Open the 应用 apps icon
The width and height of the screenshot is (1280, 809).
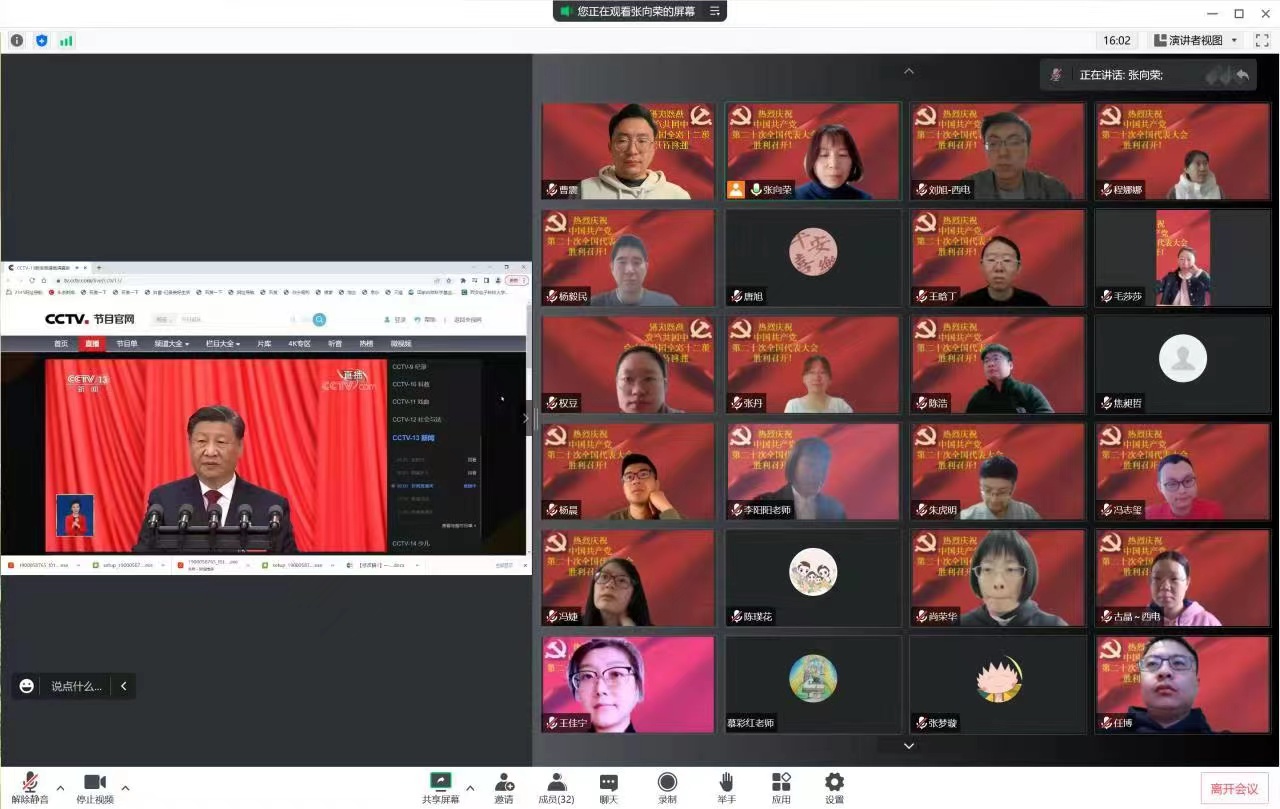781,787
